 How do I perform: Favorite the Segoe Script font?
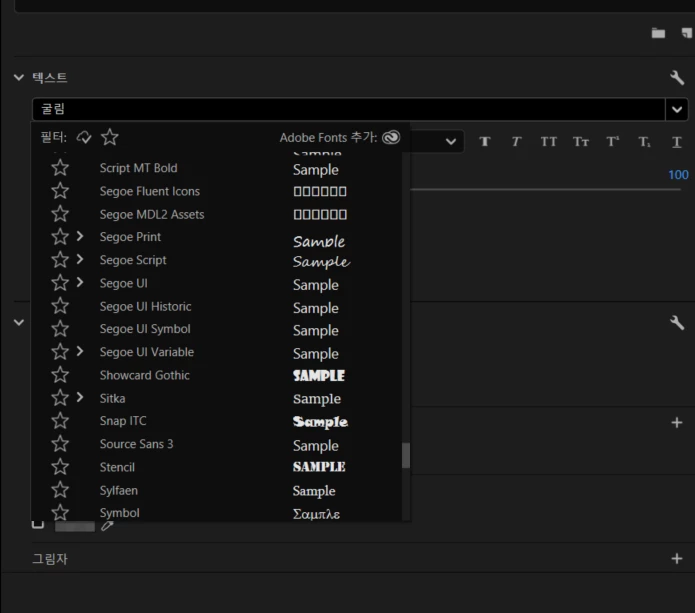[60, 260]
